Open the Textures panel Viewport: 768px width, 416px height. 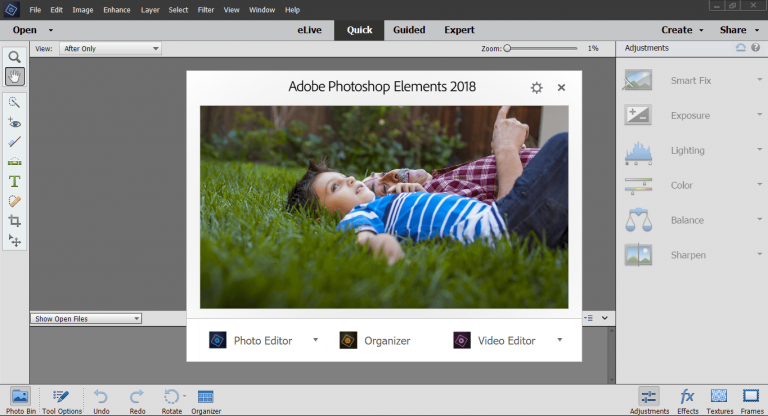tap(719, 401)
